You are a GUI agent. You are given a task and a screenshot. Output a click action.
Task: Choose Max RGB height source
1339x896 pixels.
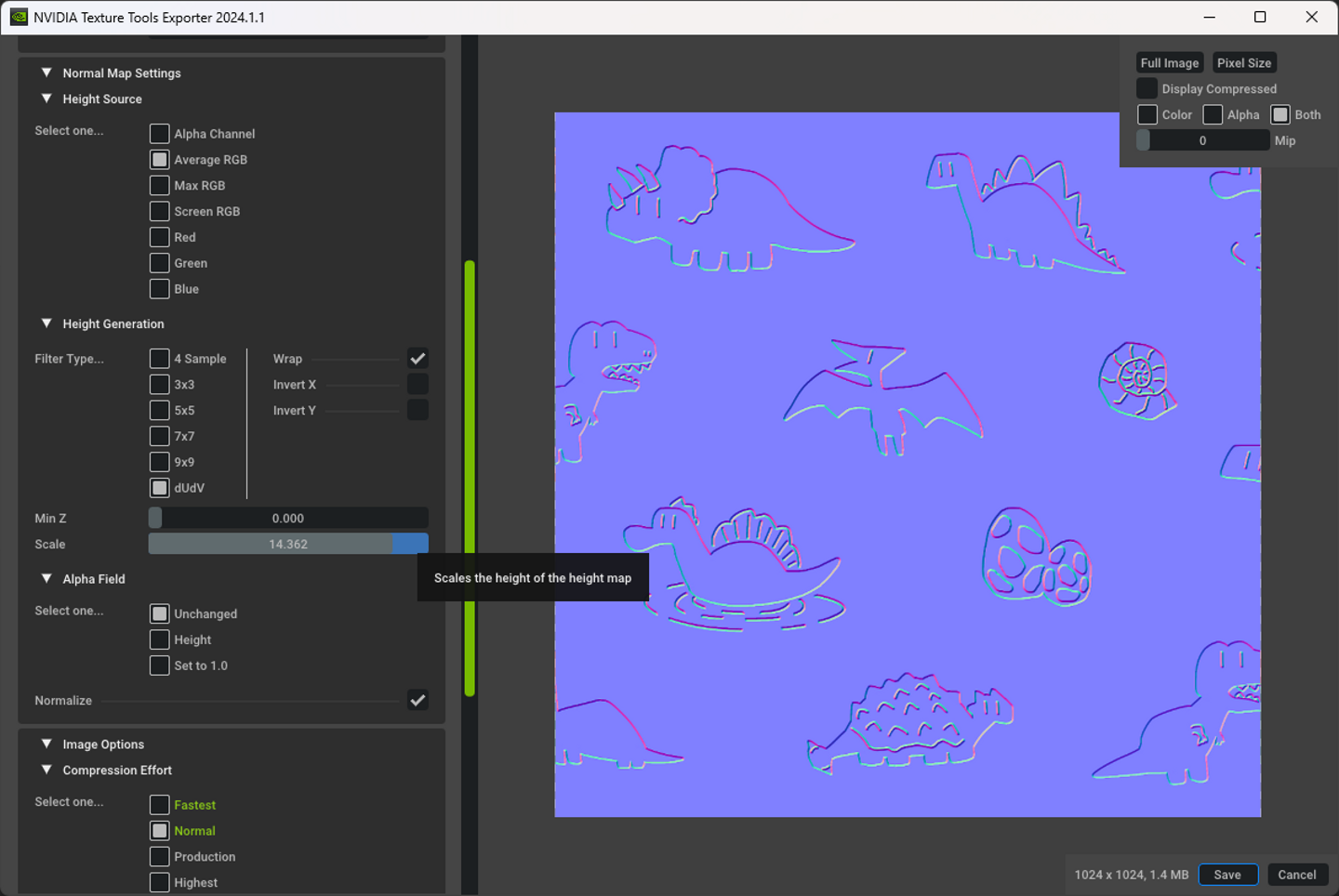160,186
